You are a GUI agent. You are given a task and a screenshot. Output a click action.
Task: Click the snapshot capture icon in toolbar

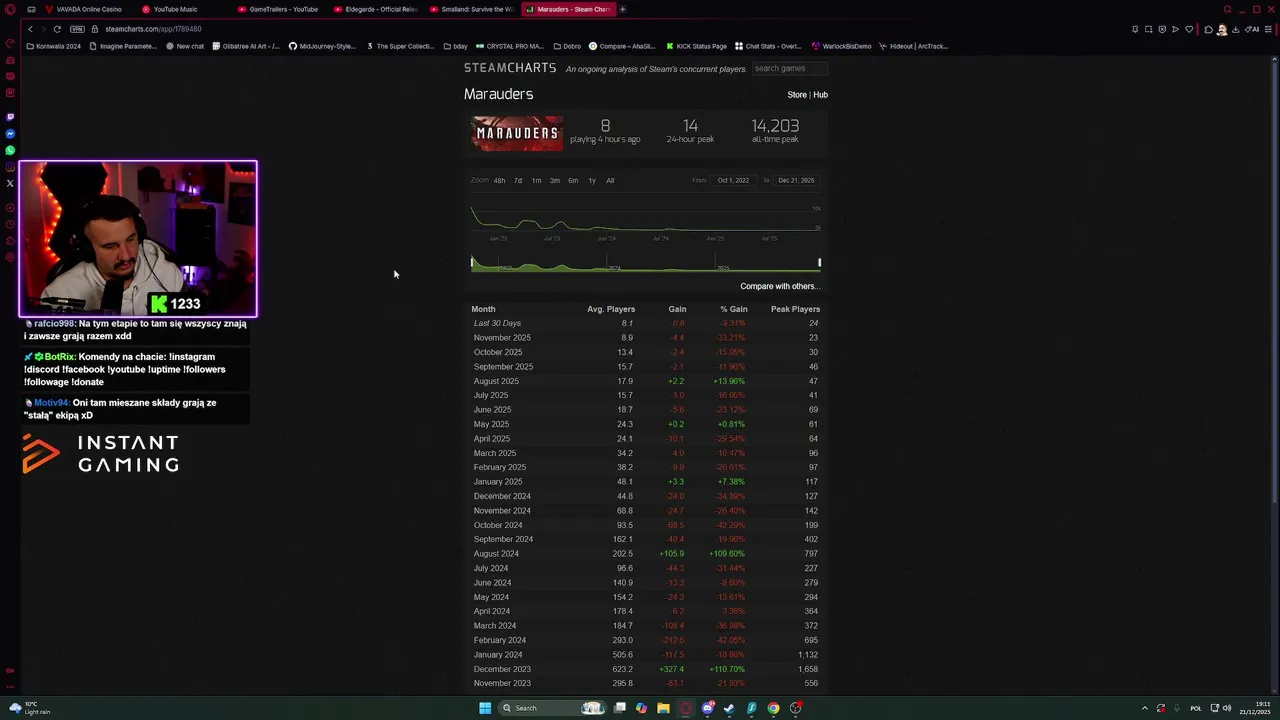pos(1149,29)
